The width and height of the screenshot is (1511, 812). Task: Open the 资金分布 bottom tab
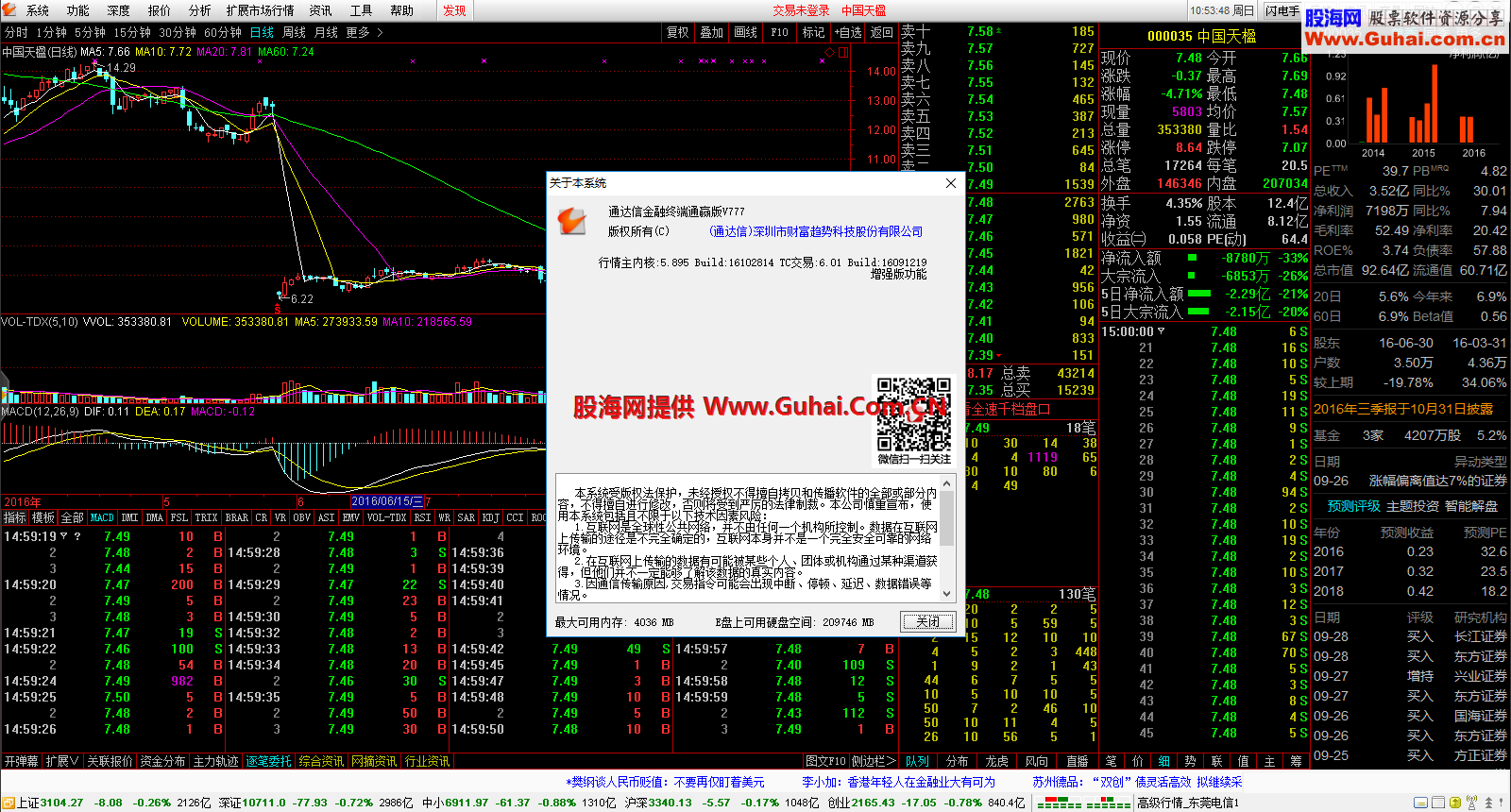(163, 761)
